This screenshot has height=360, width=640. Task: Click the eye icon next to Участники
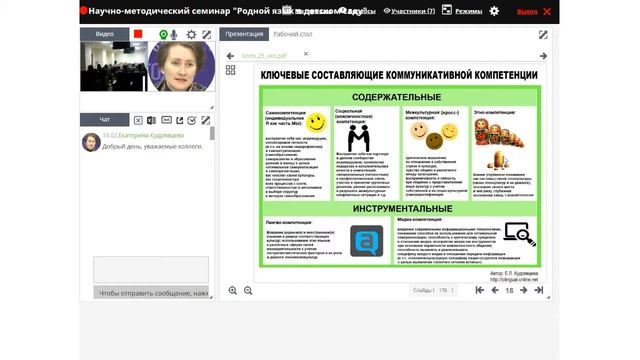point(387,11)
